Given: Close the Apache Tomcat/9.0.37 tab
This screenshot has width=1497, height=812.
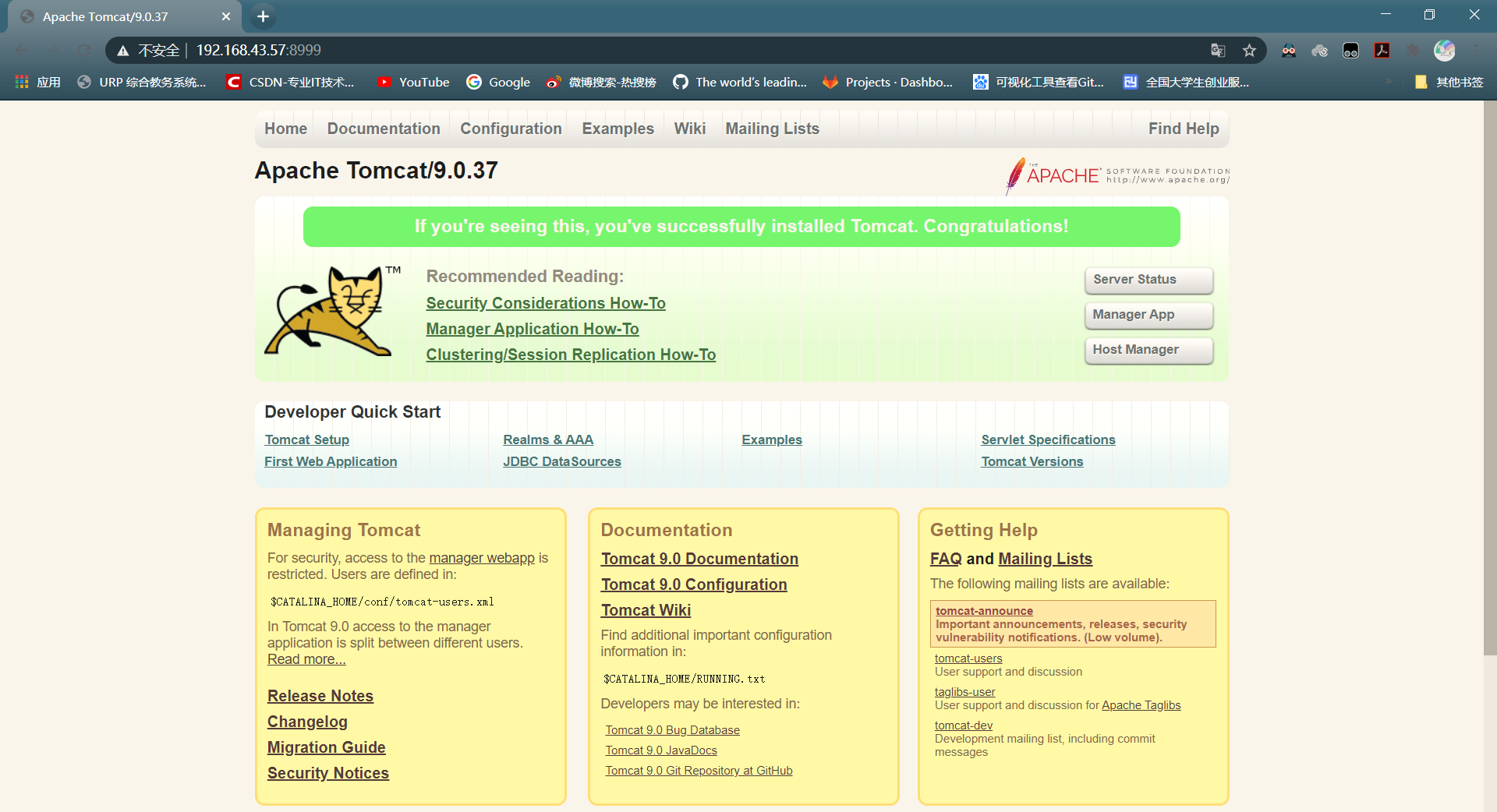Looking at the screenshot, I should [226, 16].
